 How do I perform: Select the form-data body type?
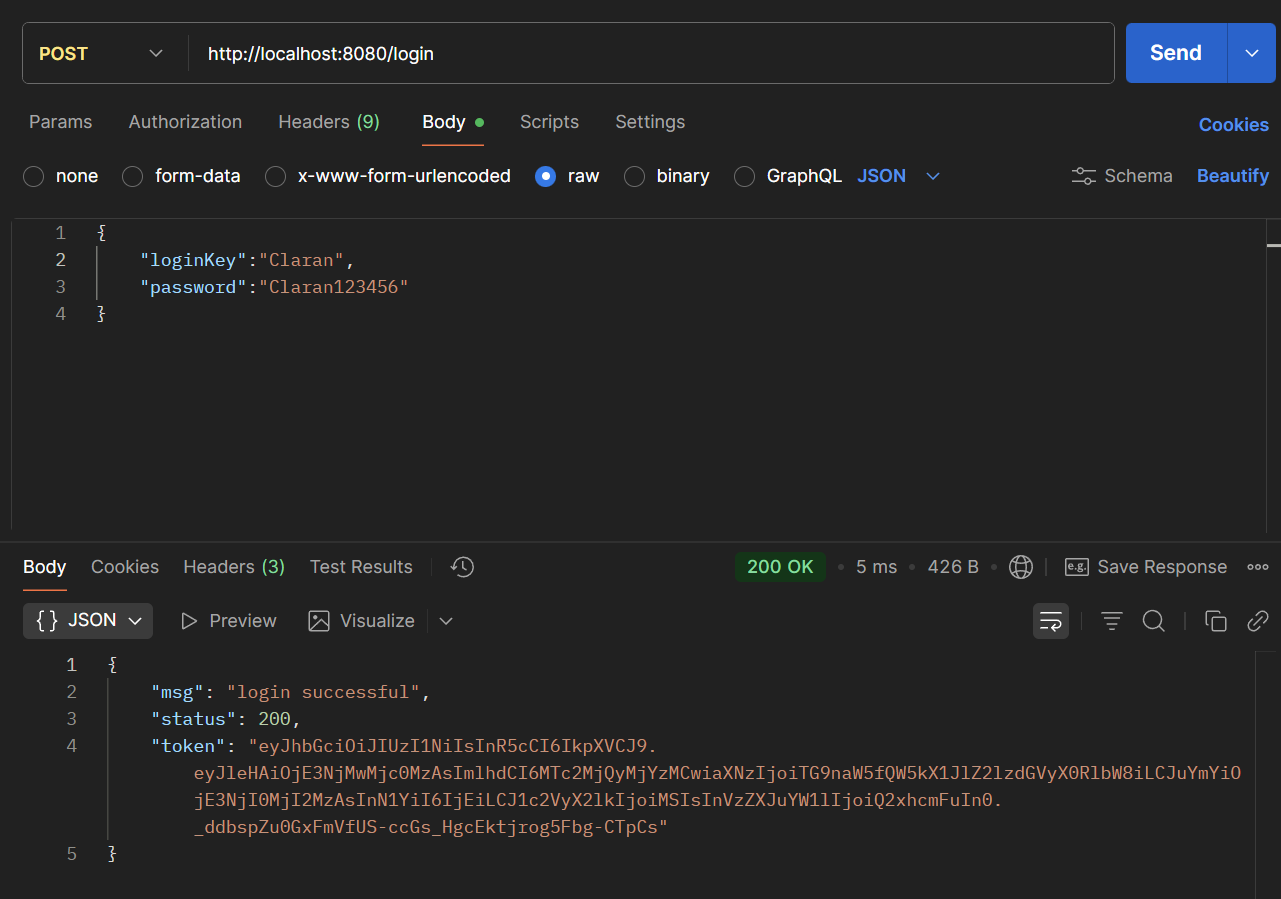[133, 177]
